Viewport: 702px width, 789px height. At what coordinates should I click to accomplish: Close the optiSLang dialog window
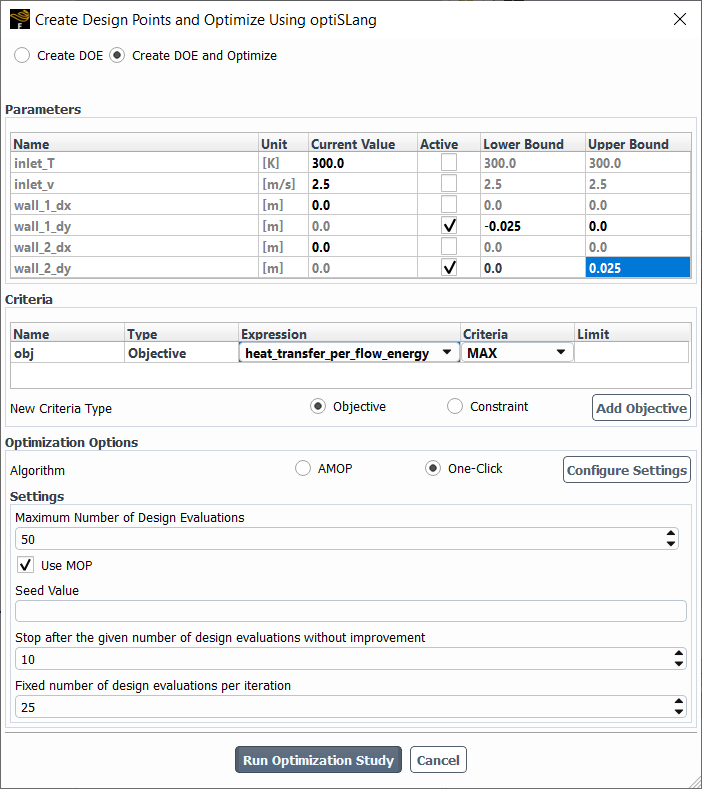[x=679, y=19]
